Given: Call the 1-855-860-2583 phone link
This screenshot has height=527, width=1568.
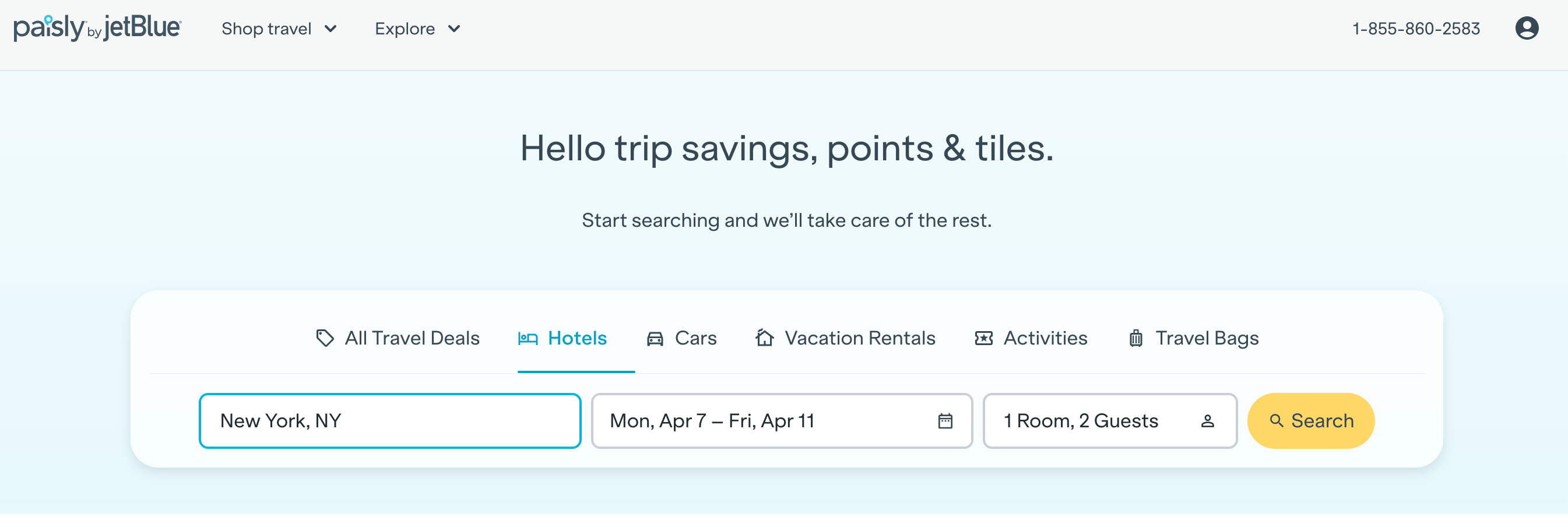Looking at the screenshot, I should 1416,29.
